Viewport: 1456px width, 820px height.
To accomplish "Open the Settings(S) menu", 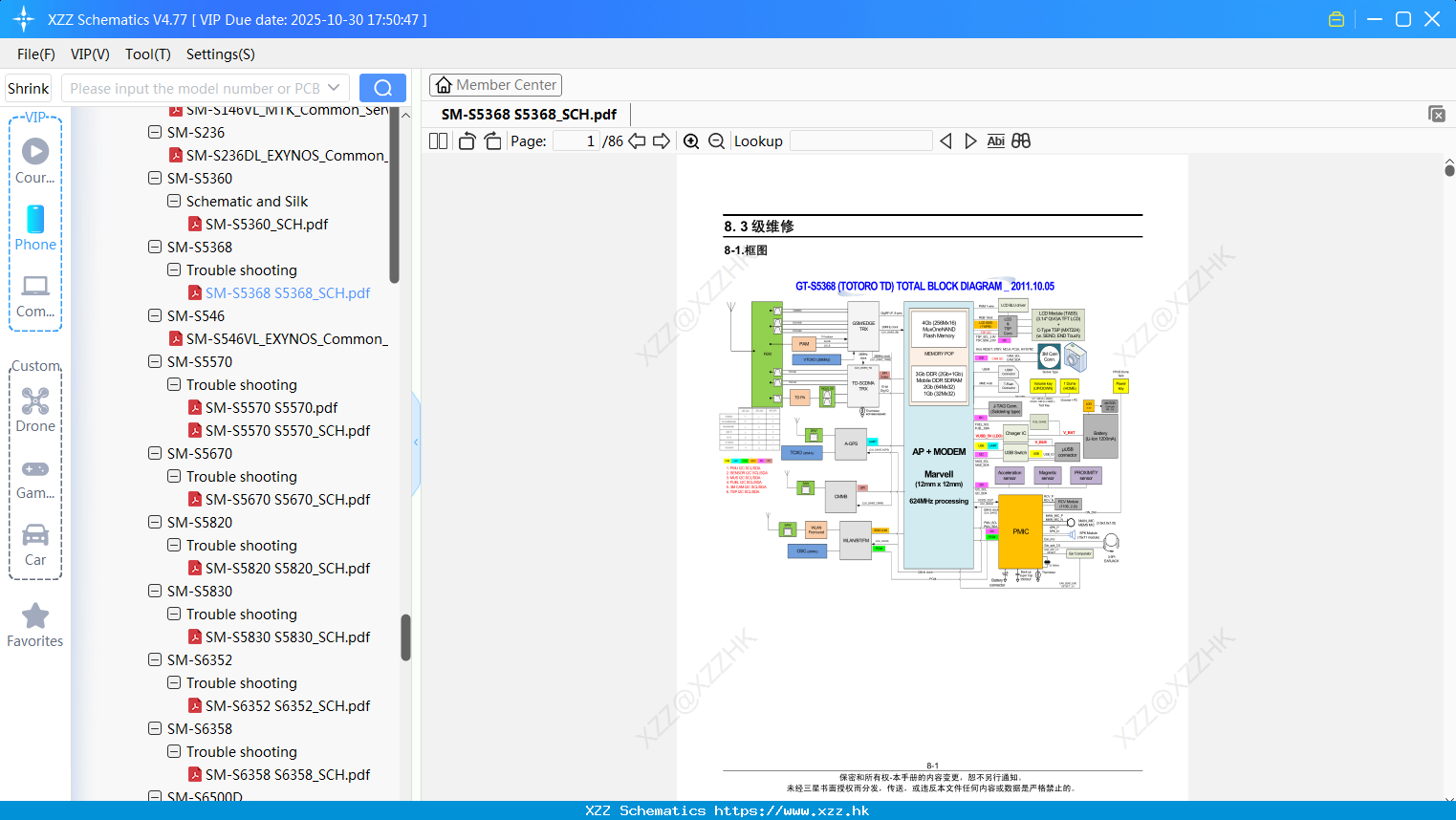I will (221, 54).
